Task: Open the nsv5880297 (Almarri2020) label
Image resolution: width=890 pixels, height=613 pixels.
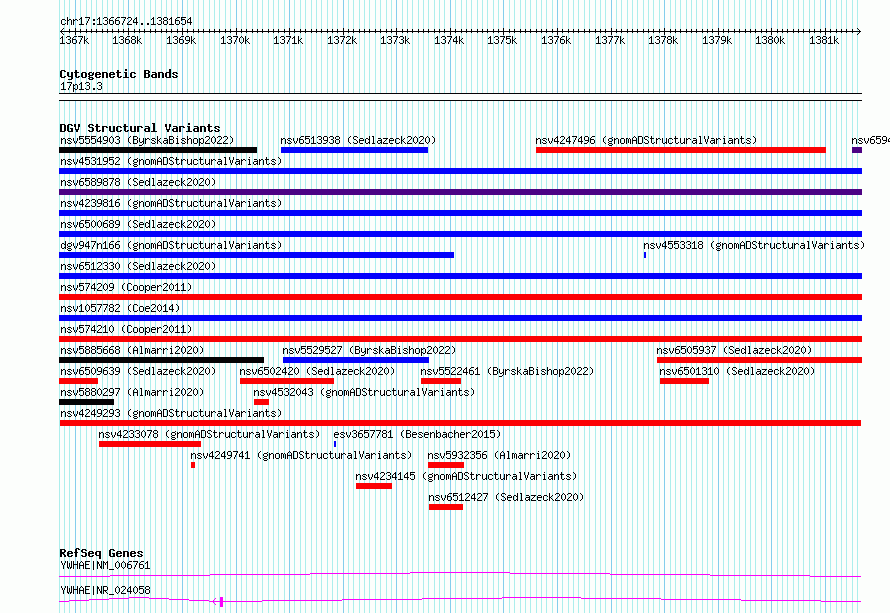Action: point(132,392)
